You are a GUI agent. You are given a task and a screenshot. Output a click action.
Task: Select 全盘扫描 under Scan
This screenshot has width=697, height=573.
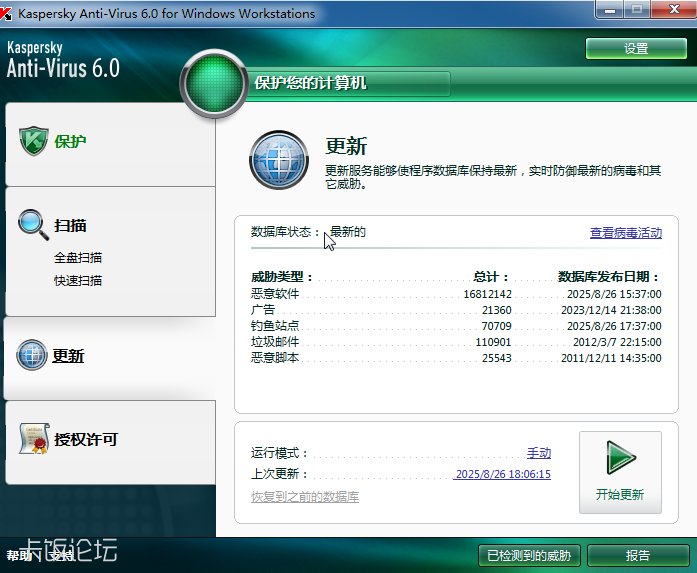pyautogui.click(x=78, y=257)
